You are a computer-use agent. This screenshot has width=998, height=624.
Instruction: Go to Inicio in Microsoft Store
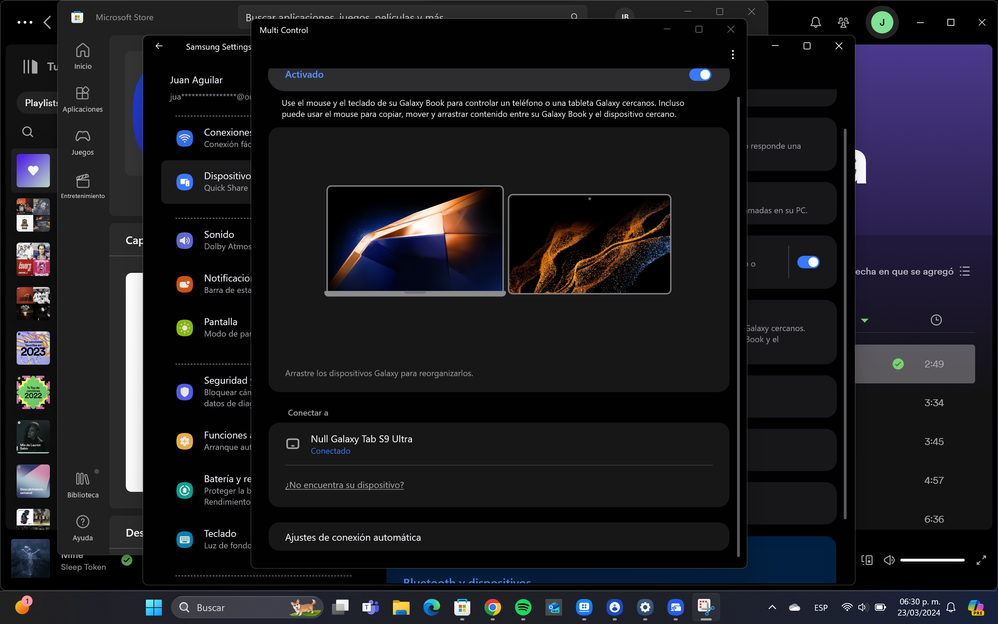(x=83, y=56)
